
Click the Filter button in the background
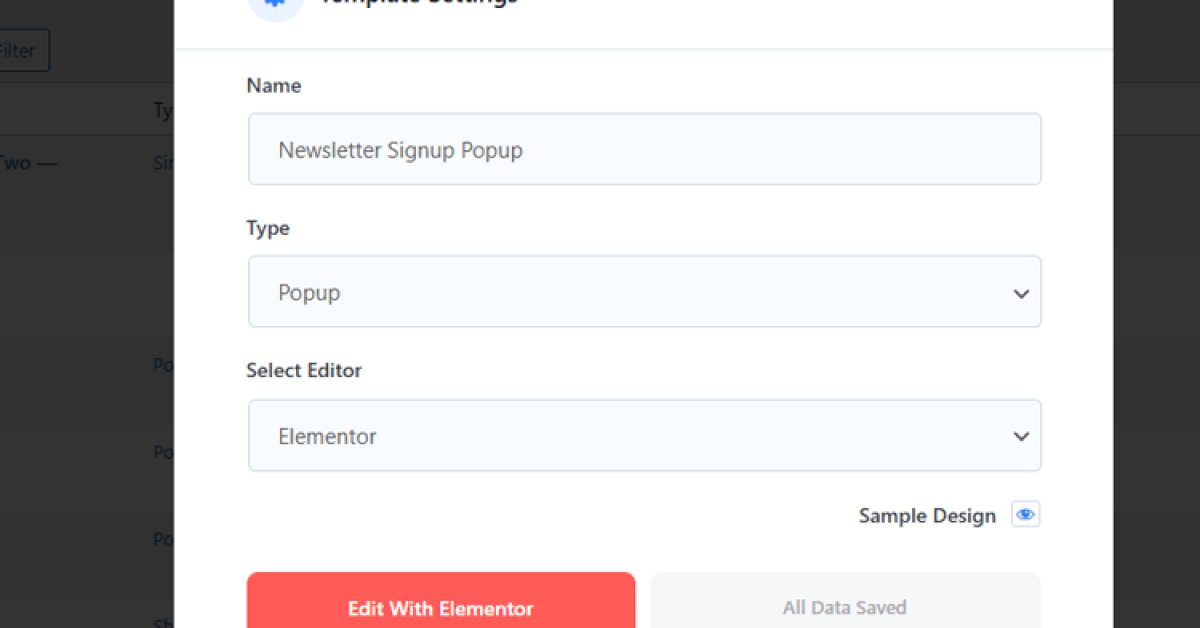point(20,50)
